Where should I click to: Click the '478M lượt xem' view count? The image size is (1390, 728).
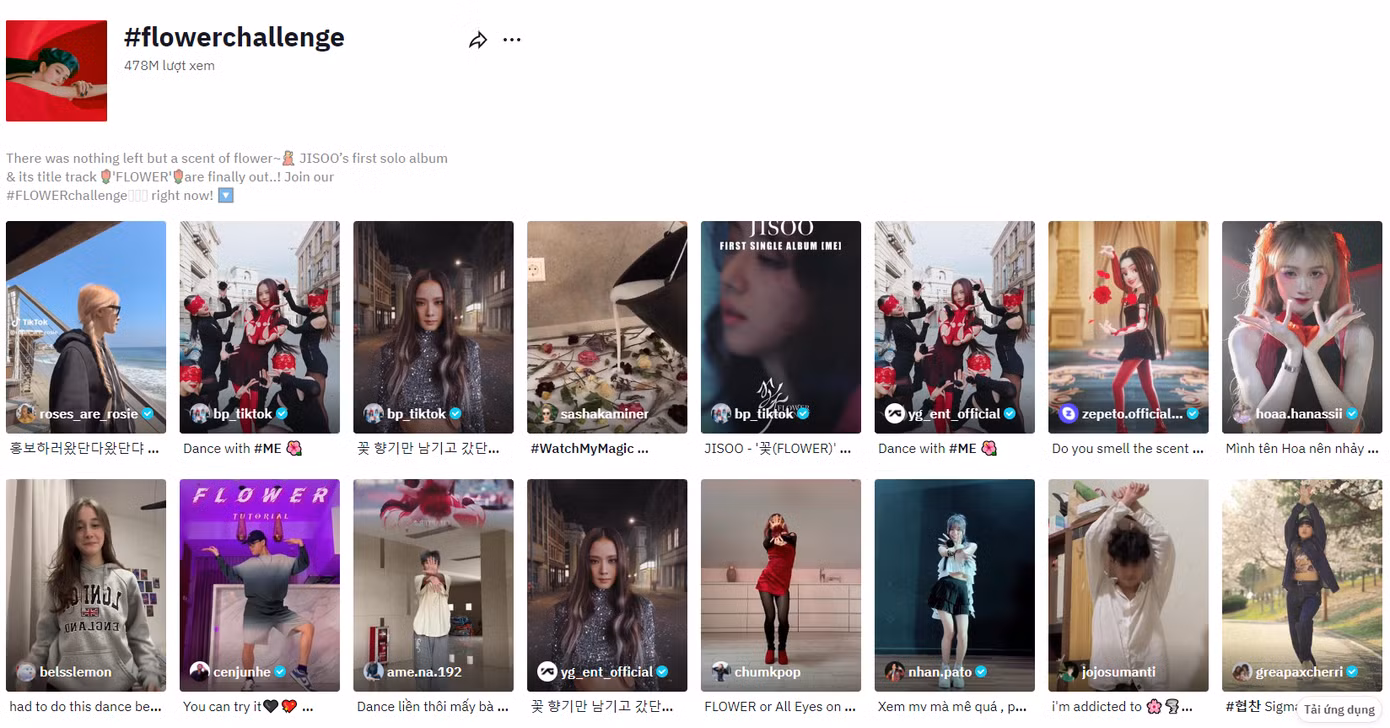pos(169,66)
